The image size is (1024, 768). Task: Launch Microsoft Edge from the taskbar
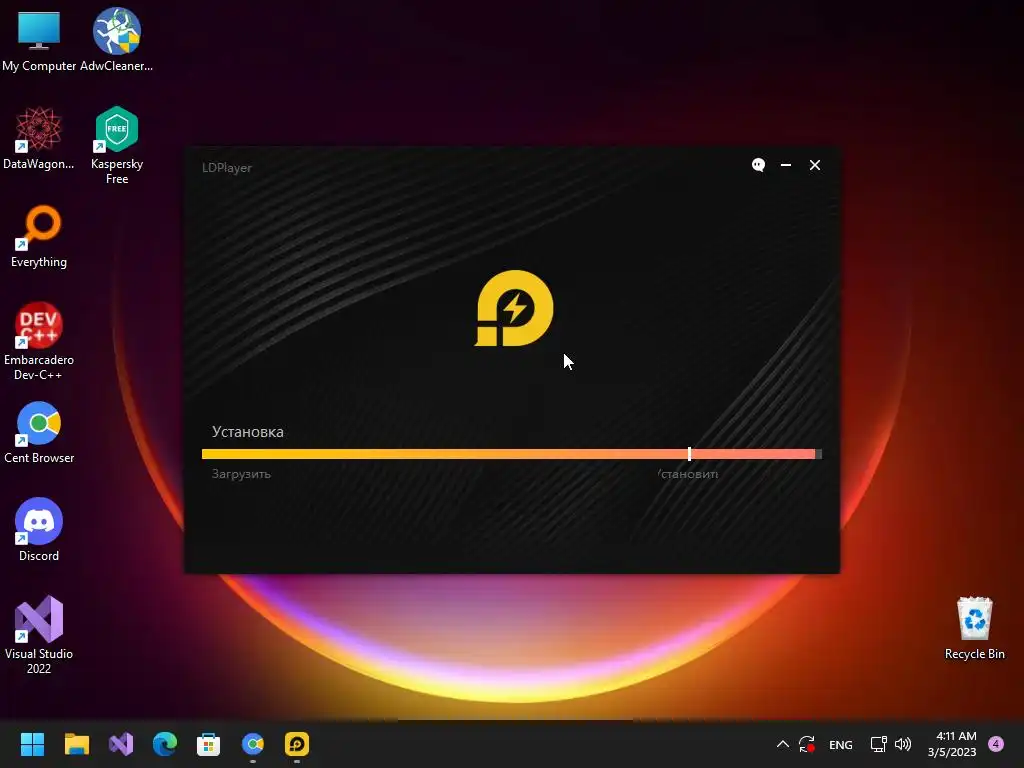tap(165, 744)
